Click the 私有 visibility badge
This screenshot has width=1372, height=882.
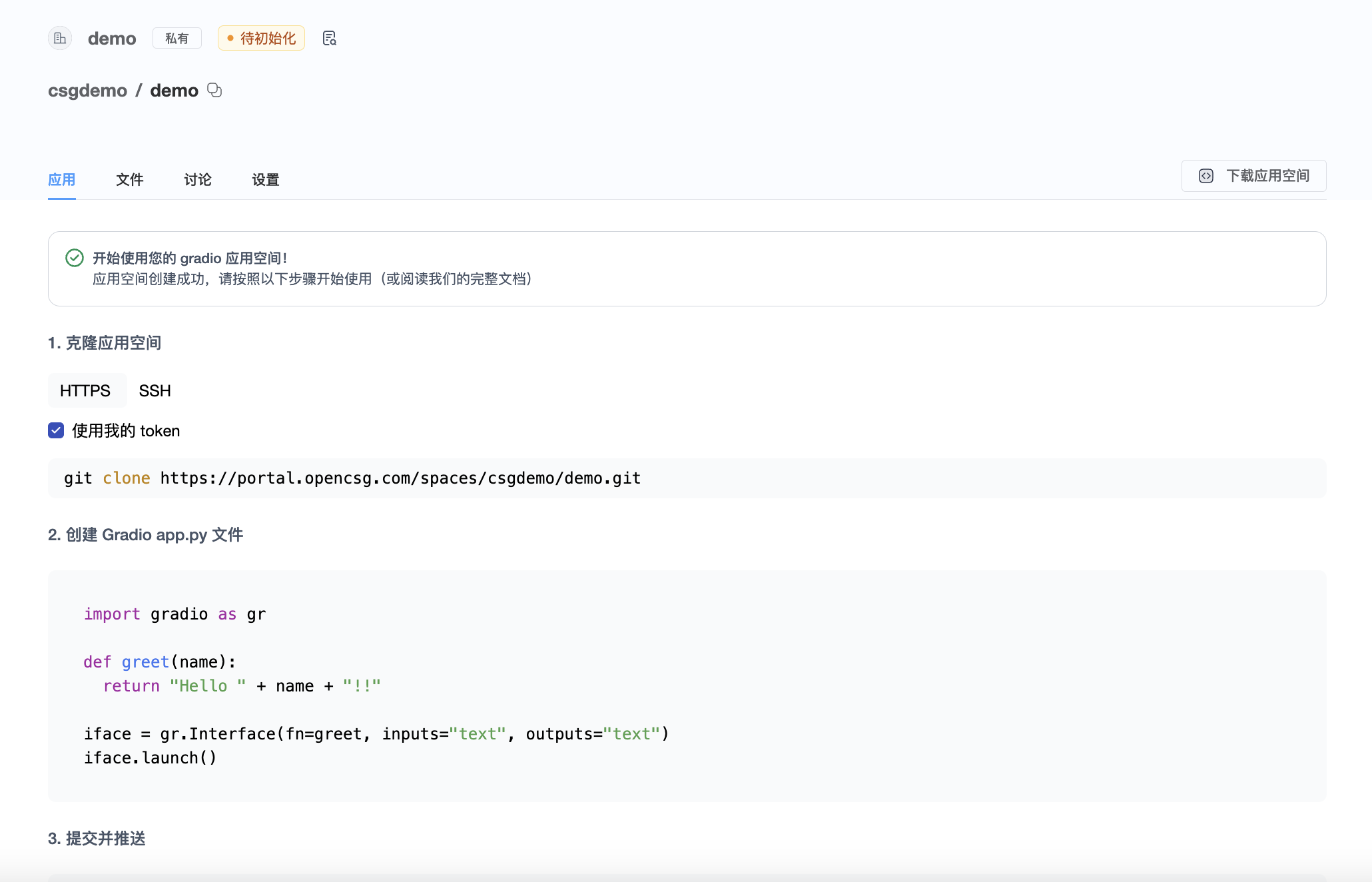(x=176, y=39)
